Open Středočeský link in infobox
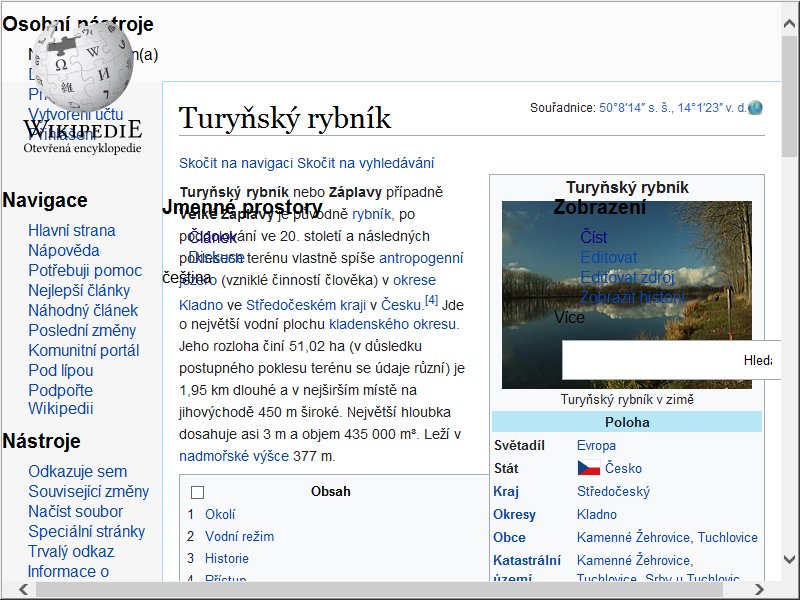Screen dimensions: 800x600 613,491
